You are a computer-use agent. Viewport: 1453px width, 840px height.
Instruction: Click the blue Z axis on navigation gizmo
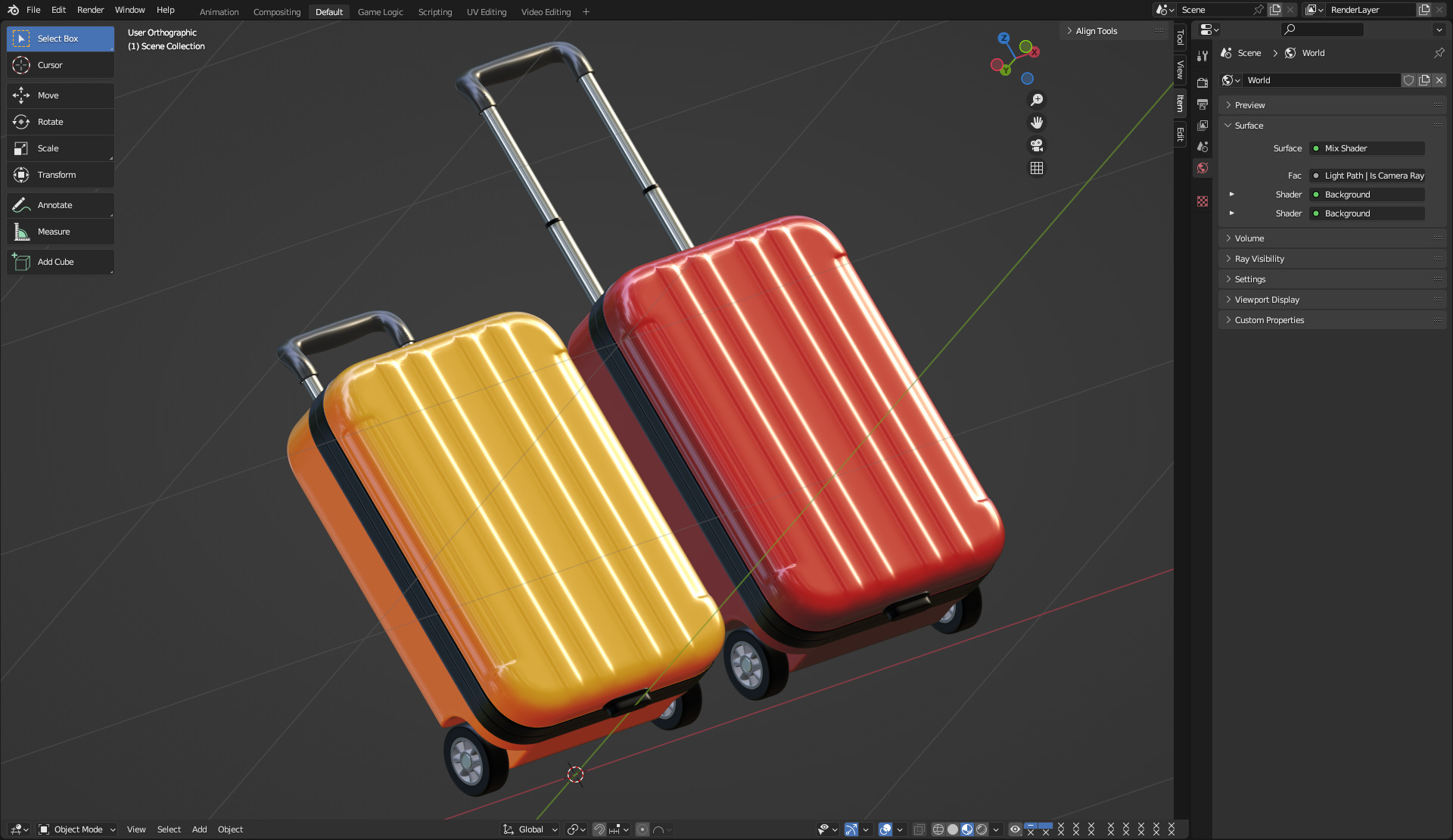pos(1003,38)
